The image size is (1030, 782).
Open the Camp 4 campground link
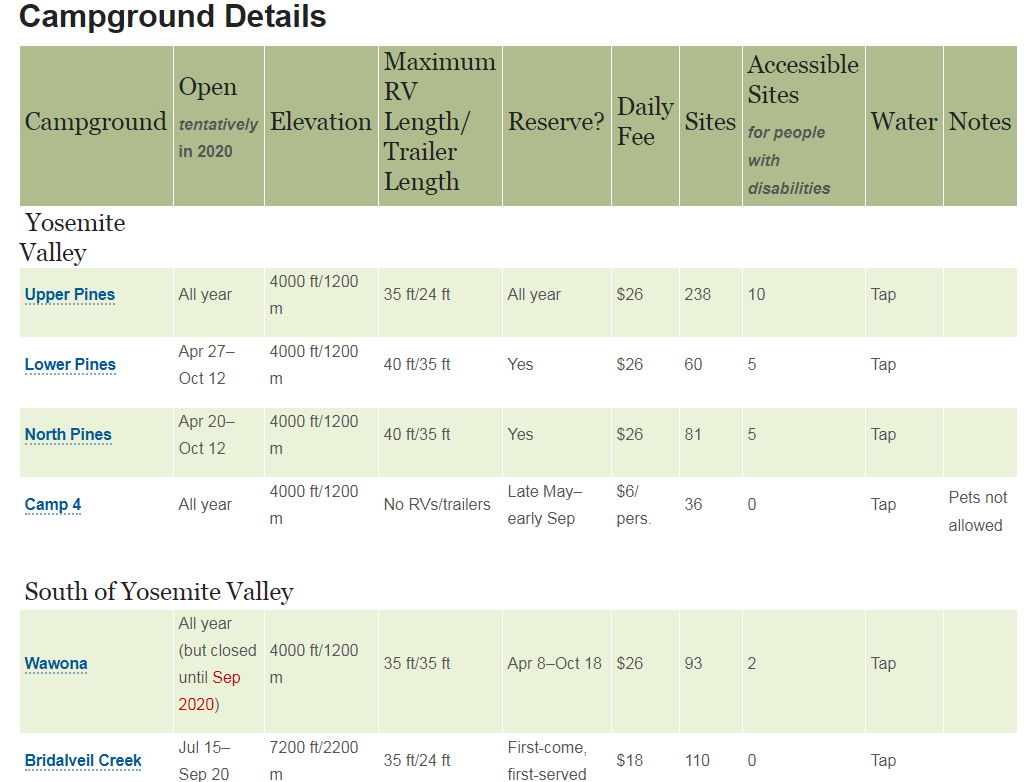pyautogui.click(x=53, y=505)
